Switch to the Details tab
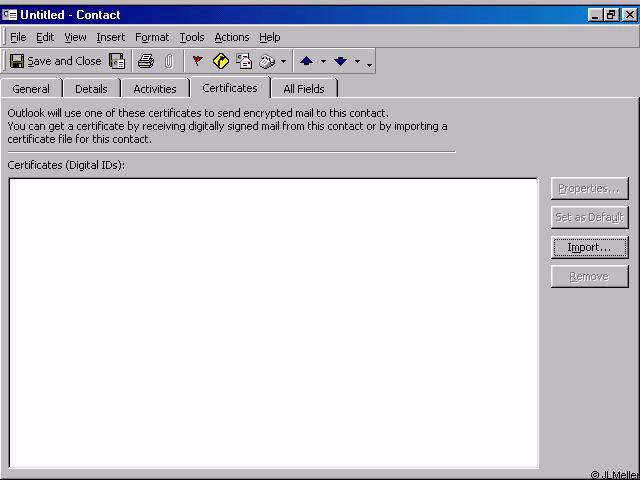The image size is (640, 480). (x=91, y=89)
